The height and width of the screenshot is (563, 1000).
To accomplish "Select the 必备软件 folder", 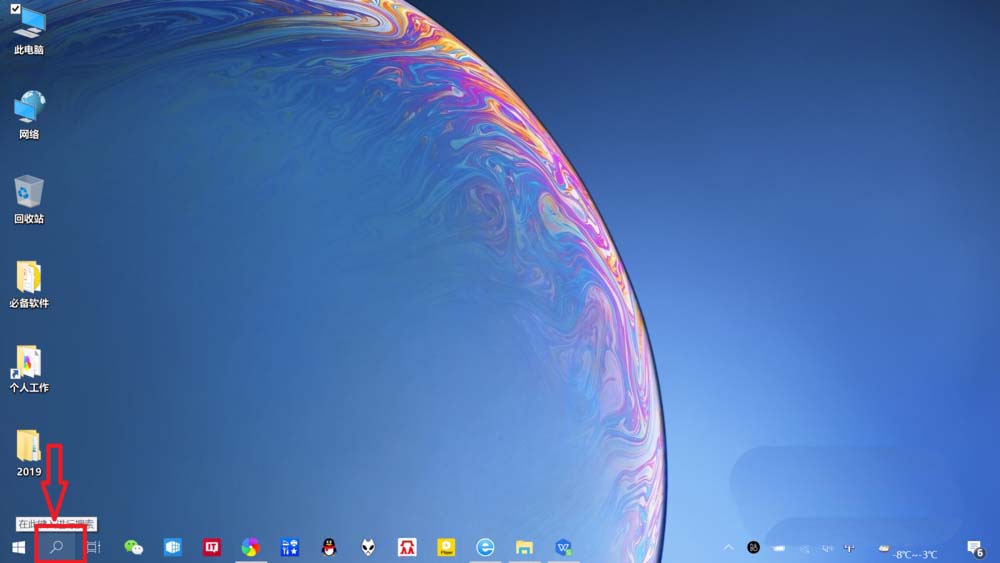I will click(x=29, y=284).
